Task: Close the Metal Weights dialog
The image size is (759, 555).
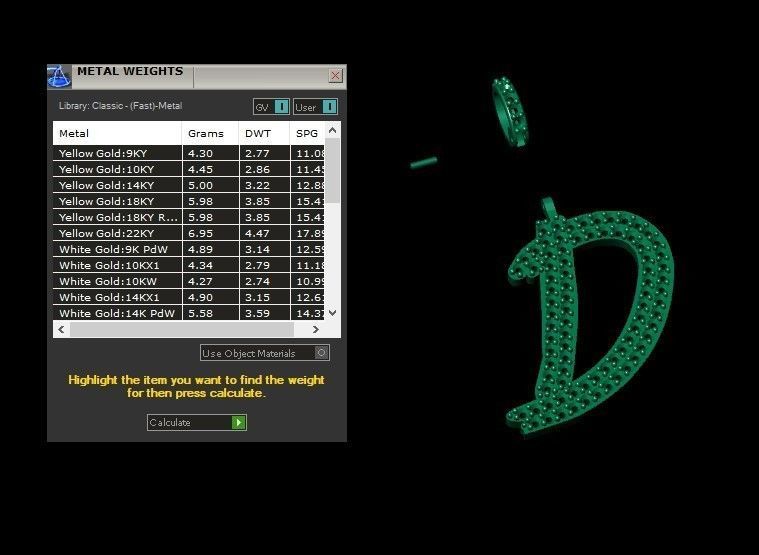Action: pyautogui.click(x=335, y=75)
